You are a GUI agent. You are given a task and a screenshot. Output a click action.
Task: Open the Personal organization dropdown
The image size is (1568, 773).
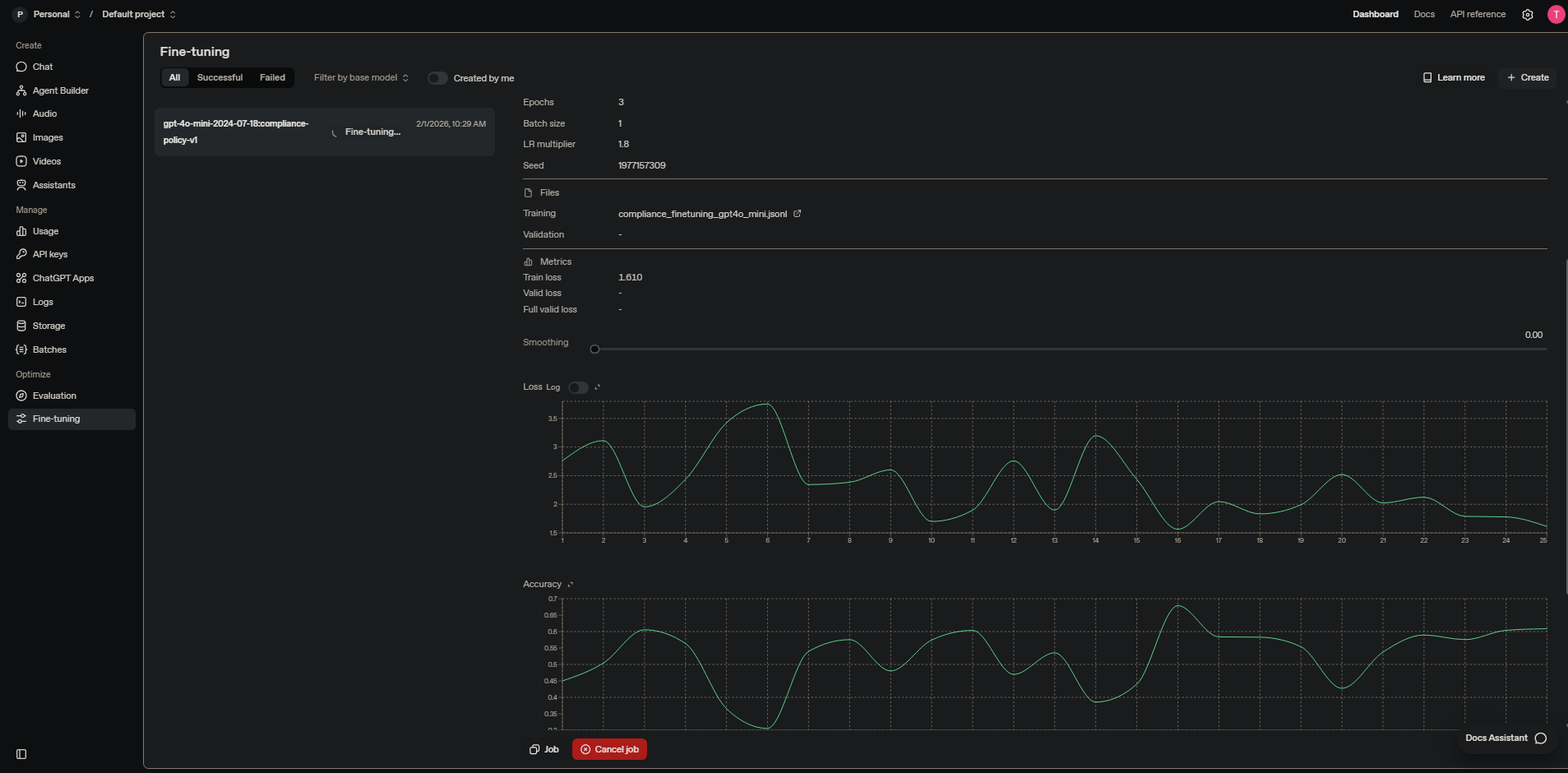coord(57,15)
